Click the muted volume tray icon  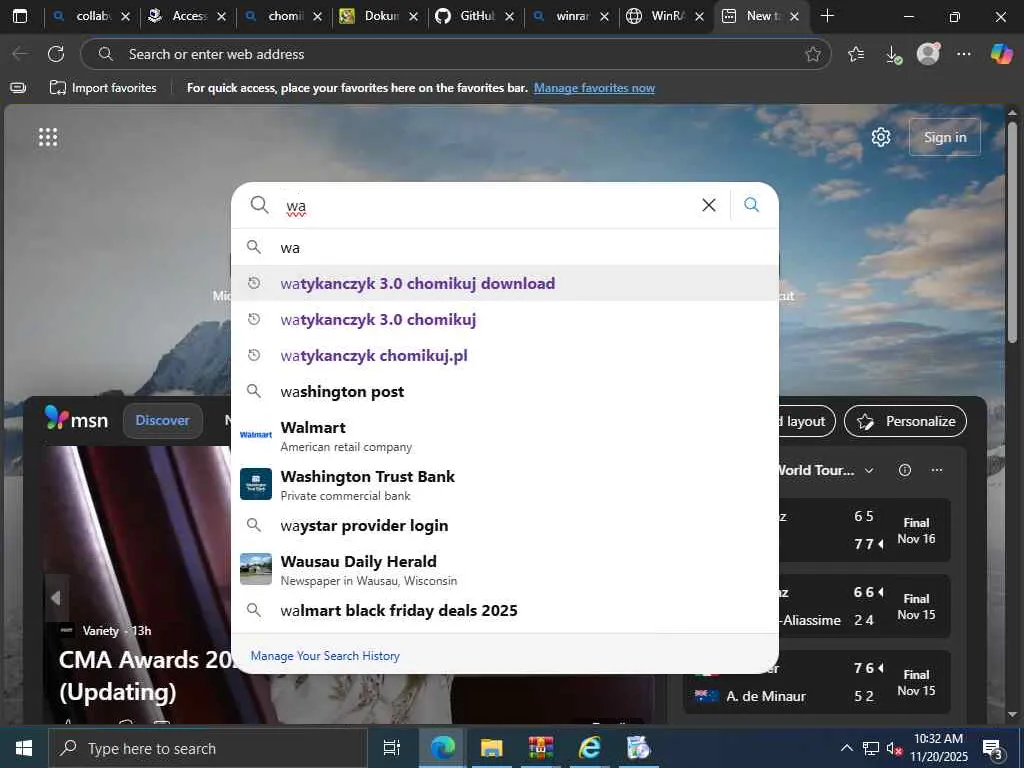click(x=893, y=748)
